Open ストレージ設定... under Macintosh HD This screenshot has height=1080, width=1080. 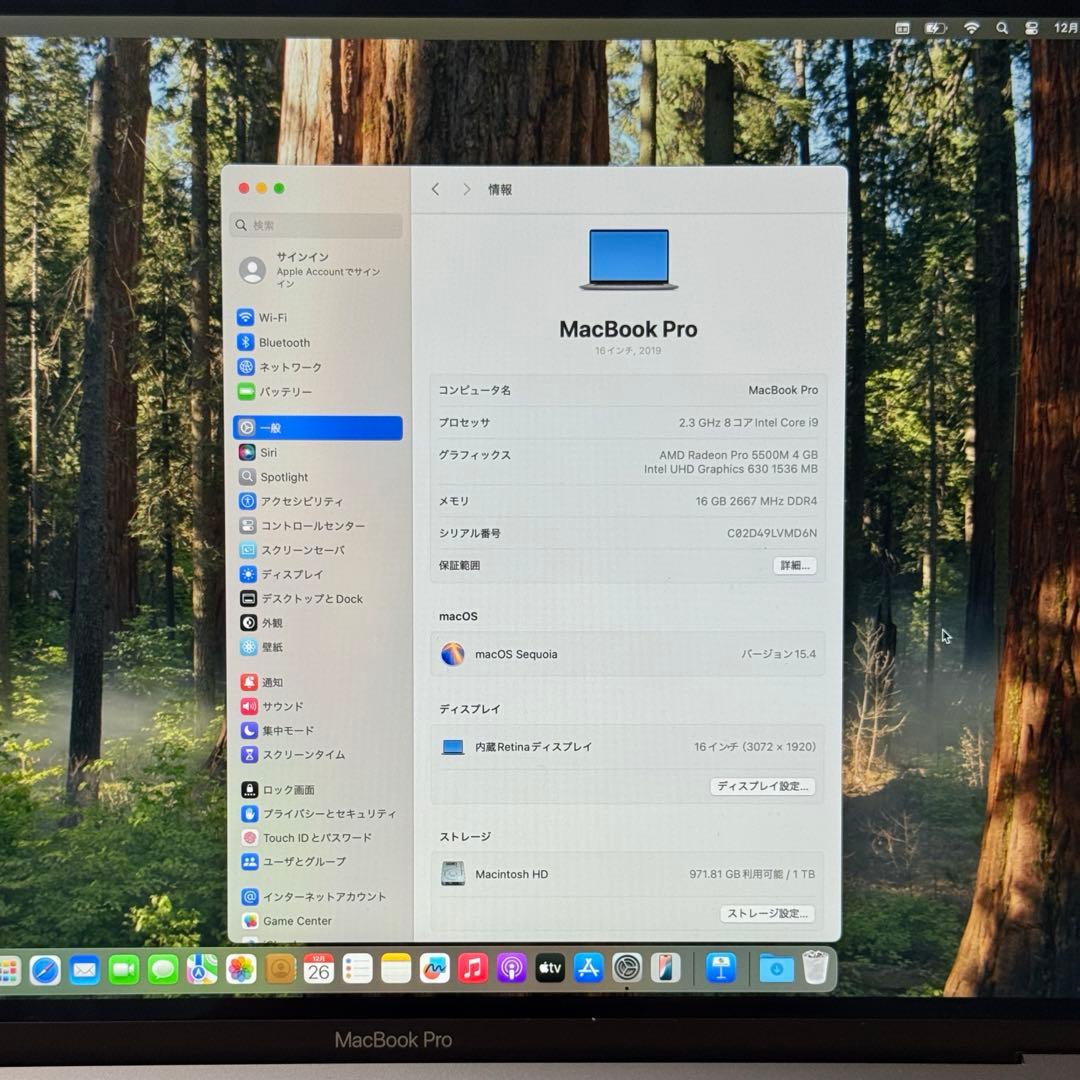pyautogui.click(x=768, y=914)
